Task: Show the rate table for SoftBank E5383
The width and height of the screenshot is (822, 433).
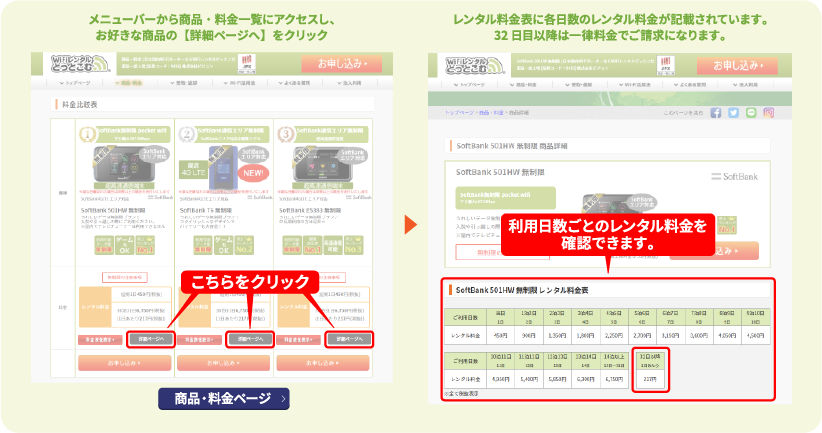Action: [299, 340]
